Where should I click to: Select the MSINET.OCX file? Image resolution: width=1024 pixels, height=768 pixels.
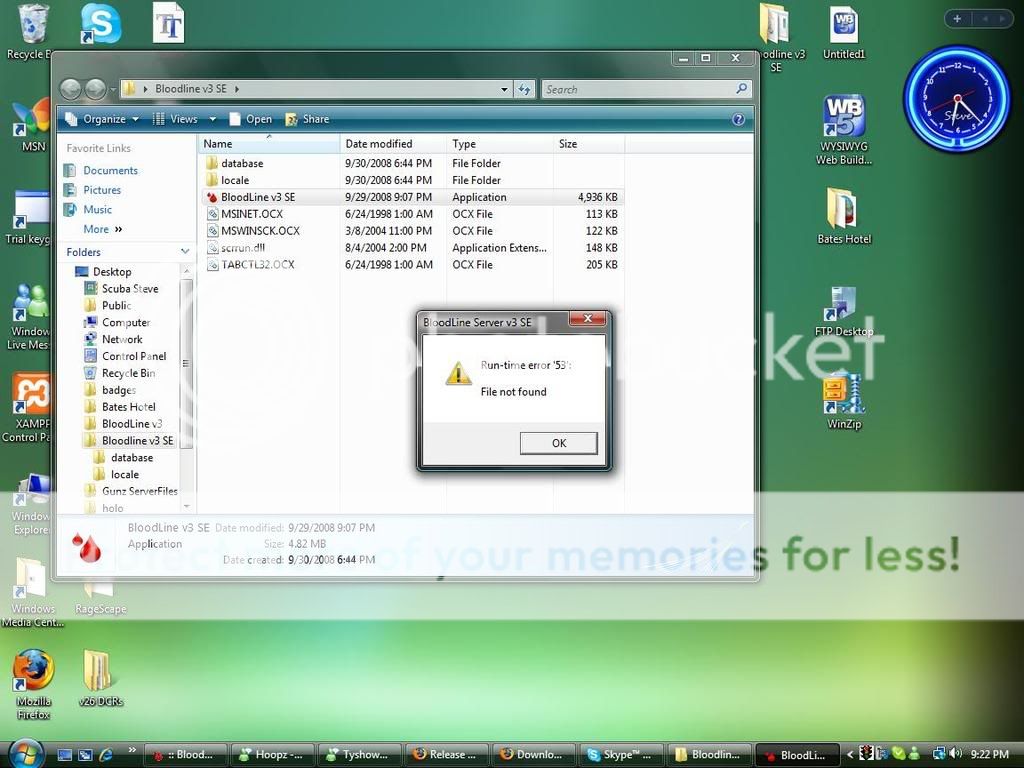411,214
